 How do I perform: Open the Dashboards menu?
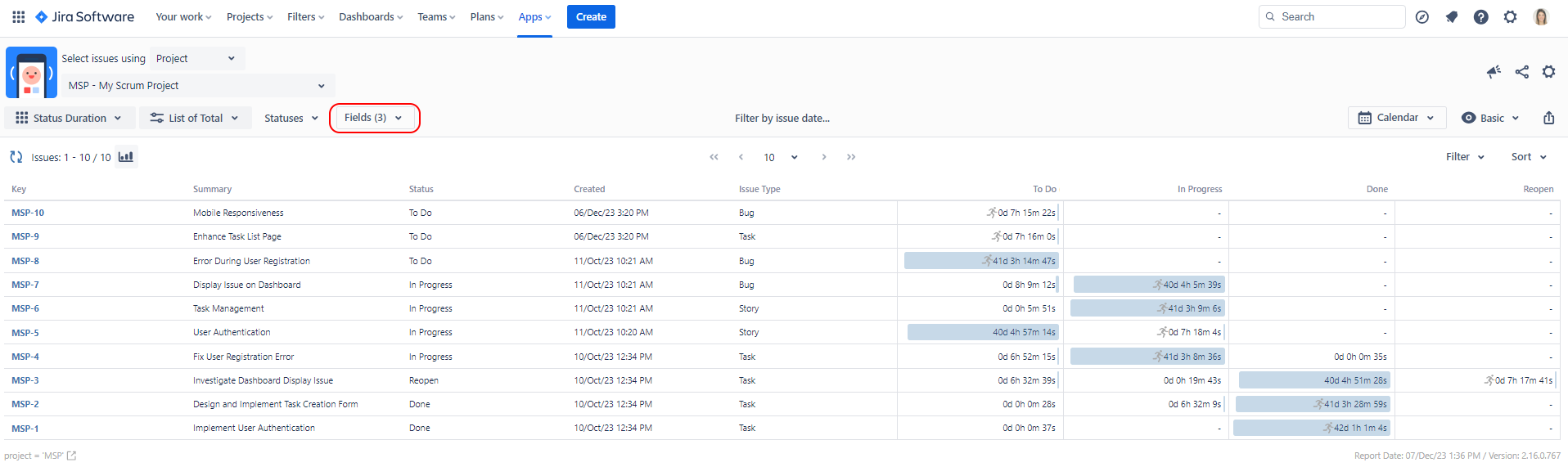[371, 16]
